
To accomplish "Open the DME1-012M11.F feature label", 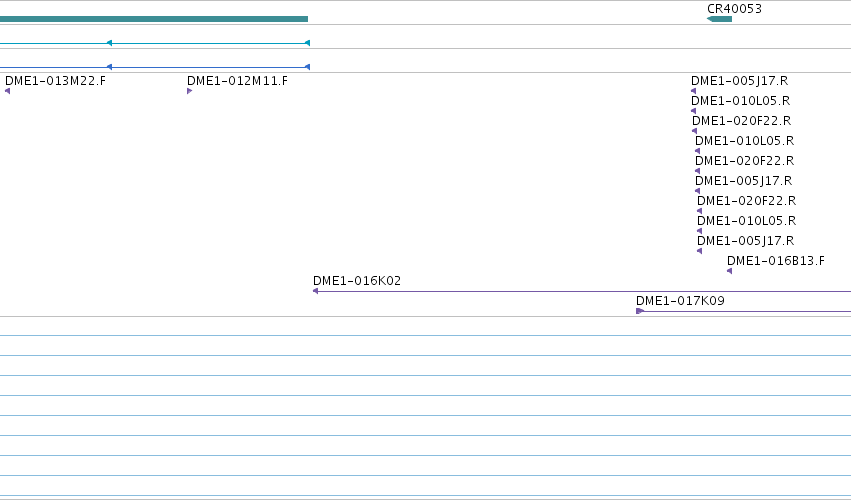I will (x=238, y=81).
